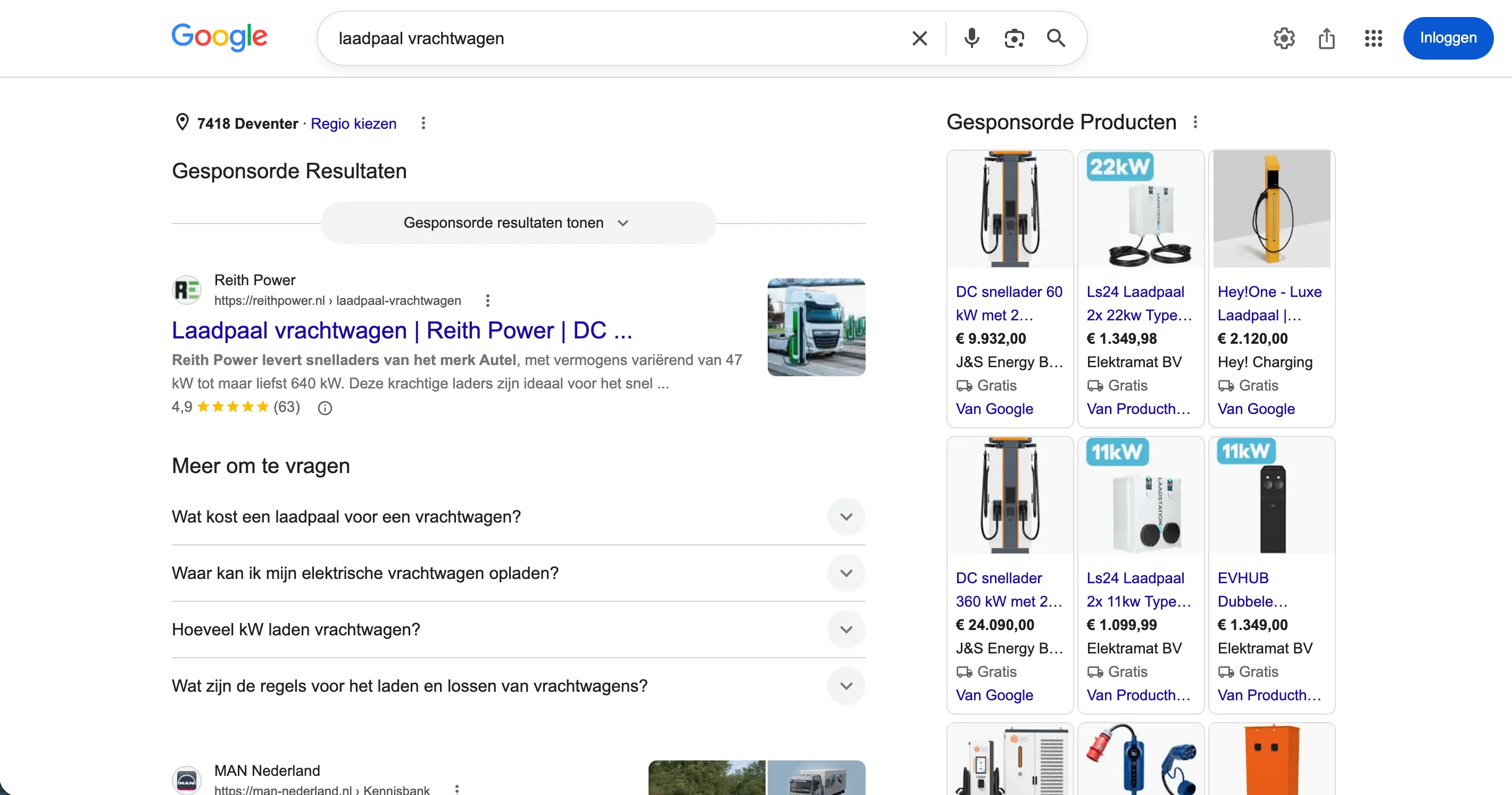
Task: Click the yellow Hey!One charger image
Action: [x=1272, y=209]
